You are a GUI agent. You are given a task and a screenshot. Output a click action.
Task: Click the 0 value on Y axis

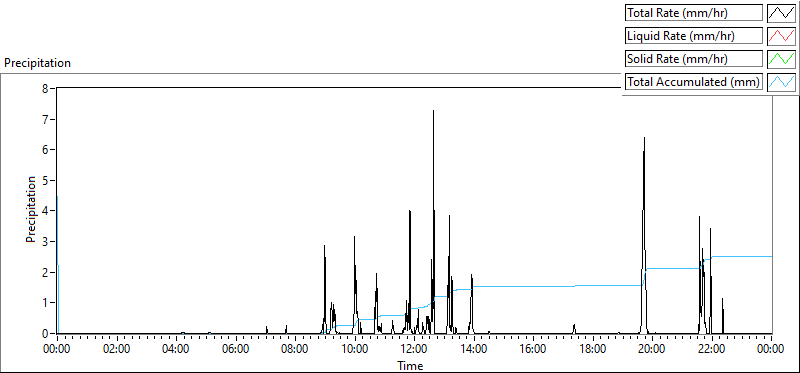pos(45,334)
